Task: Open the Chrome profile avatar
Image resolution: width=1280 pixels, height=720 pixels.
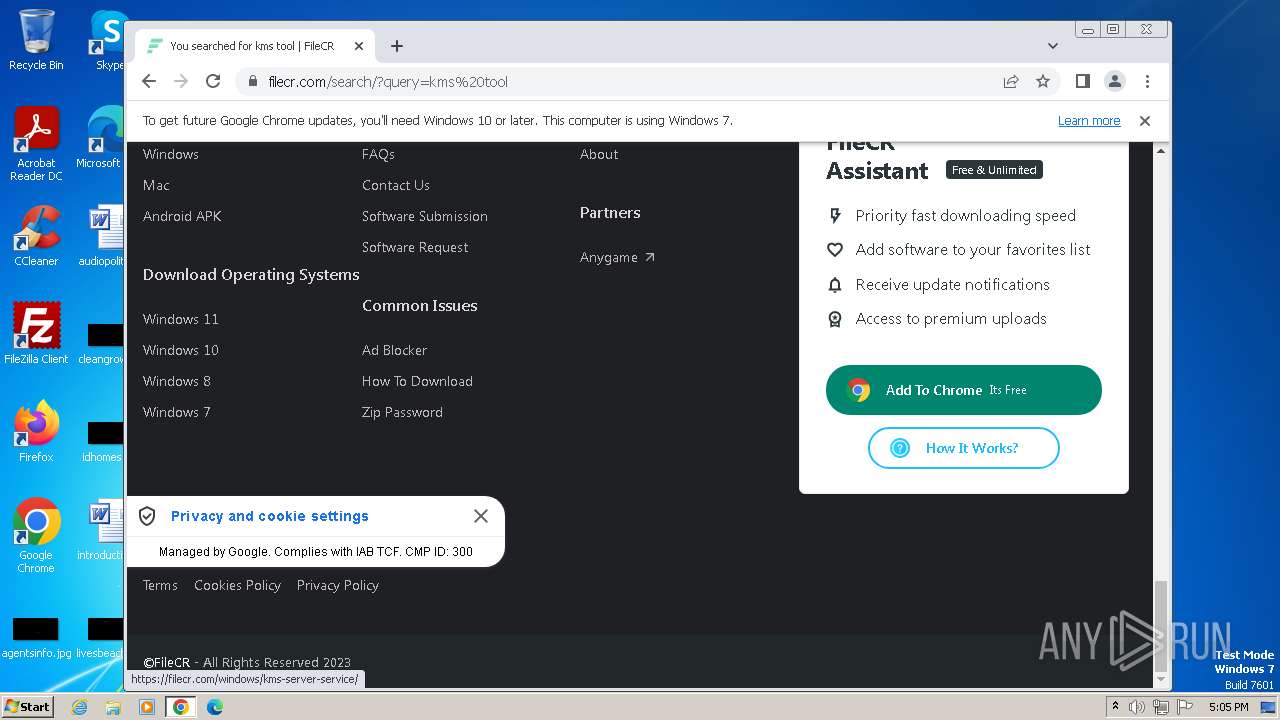Action: (x=1114, y=81)
